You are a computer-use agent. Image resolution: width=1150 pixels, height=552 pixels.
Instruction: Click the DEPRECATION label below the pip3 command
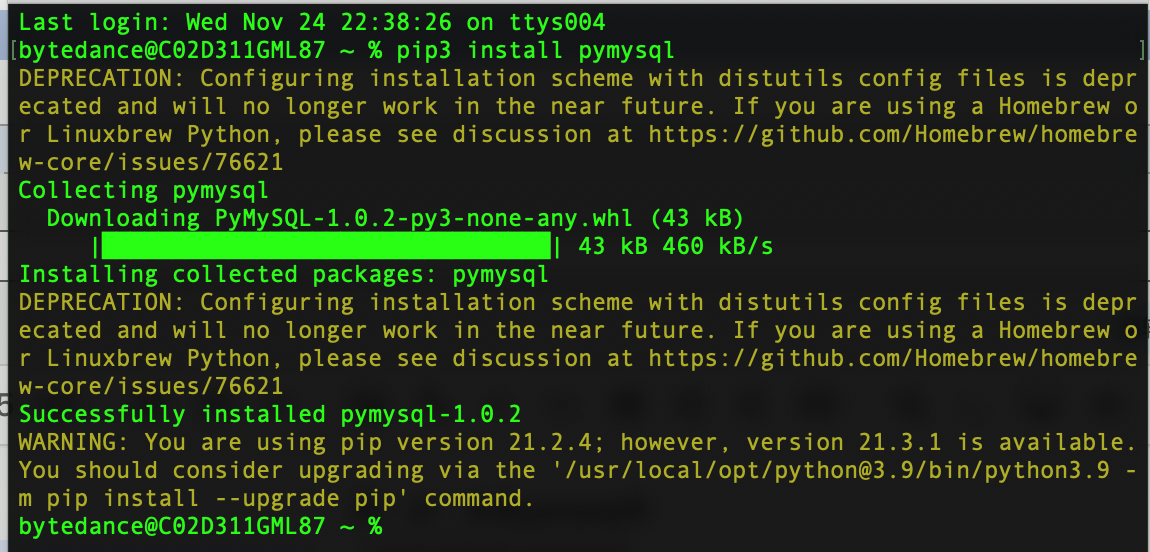[x=102, y=78]
